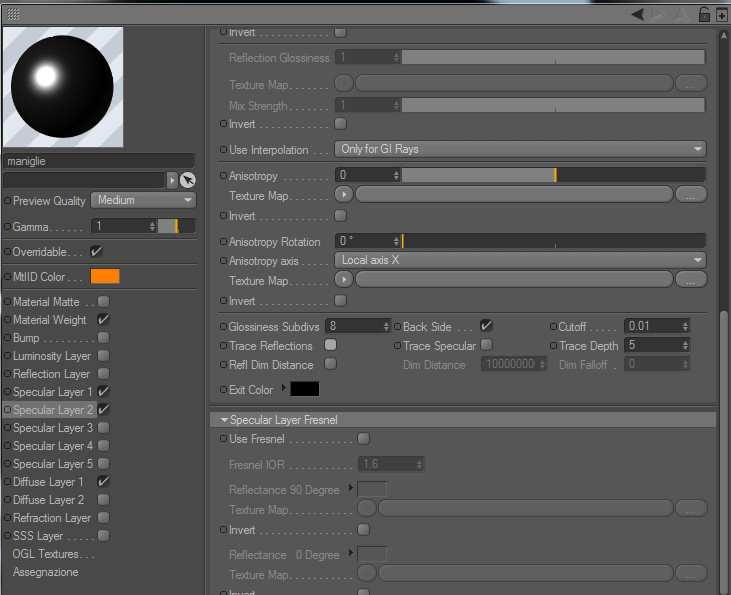
Task: Click the grip dots icon at top-left
Action: 13,14
